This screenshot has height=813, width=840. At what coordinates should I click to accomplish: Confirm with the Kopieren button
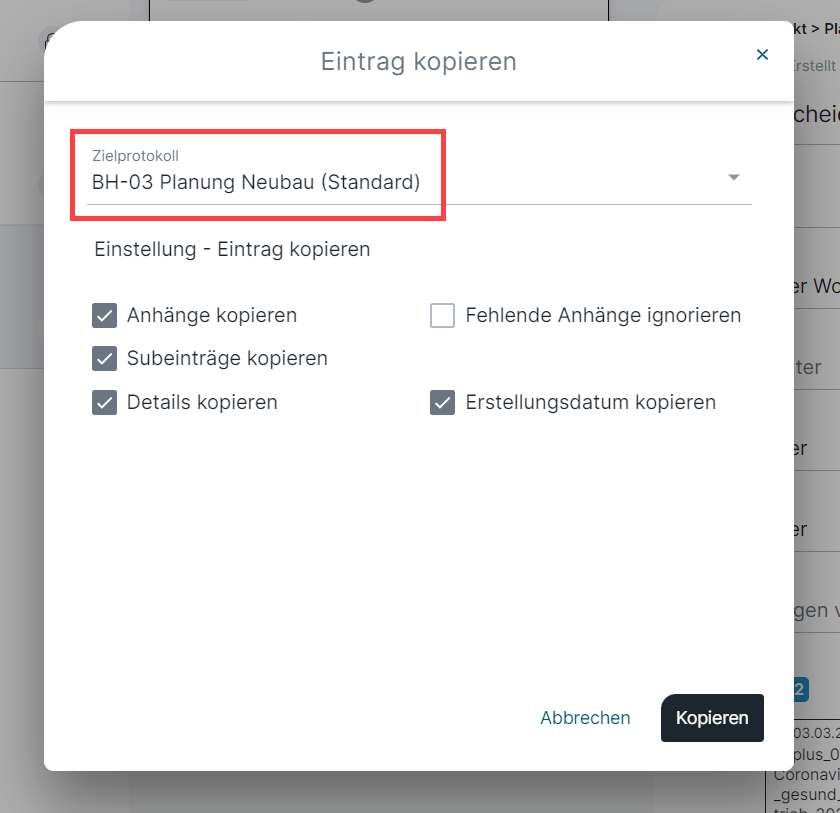[712, 718]
